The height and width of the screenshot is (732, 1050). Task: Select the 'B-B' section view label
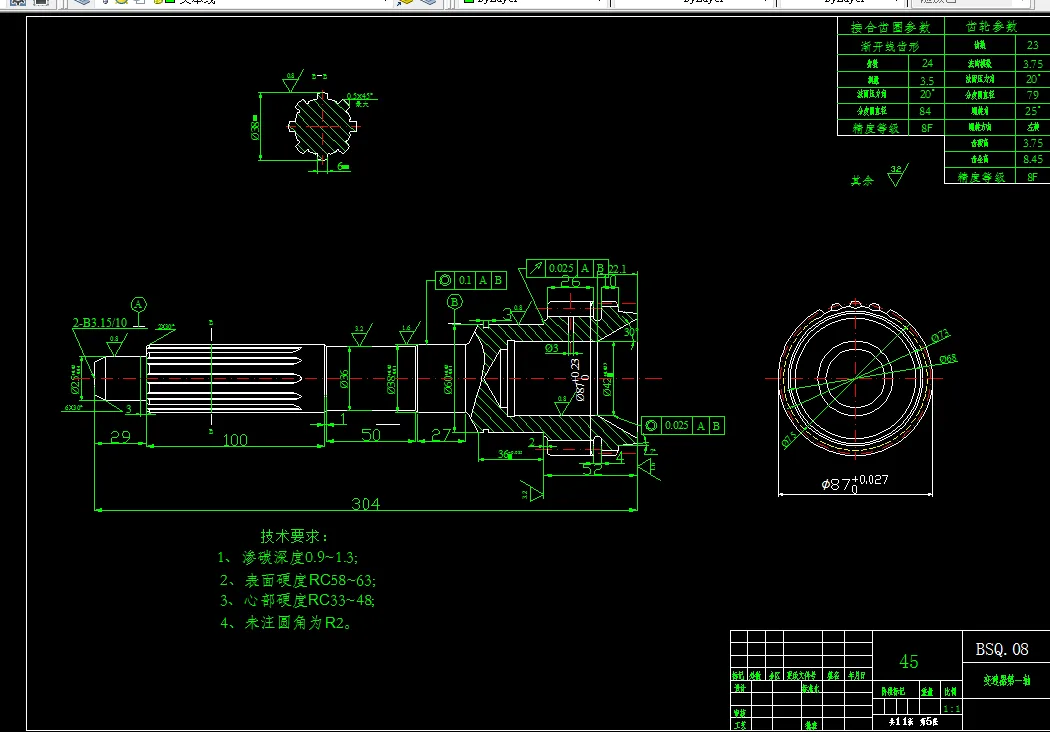click(319, 76)
